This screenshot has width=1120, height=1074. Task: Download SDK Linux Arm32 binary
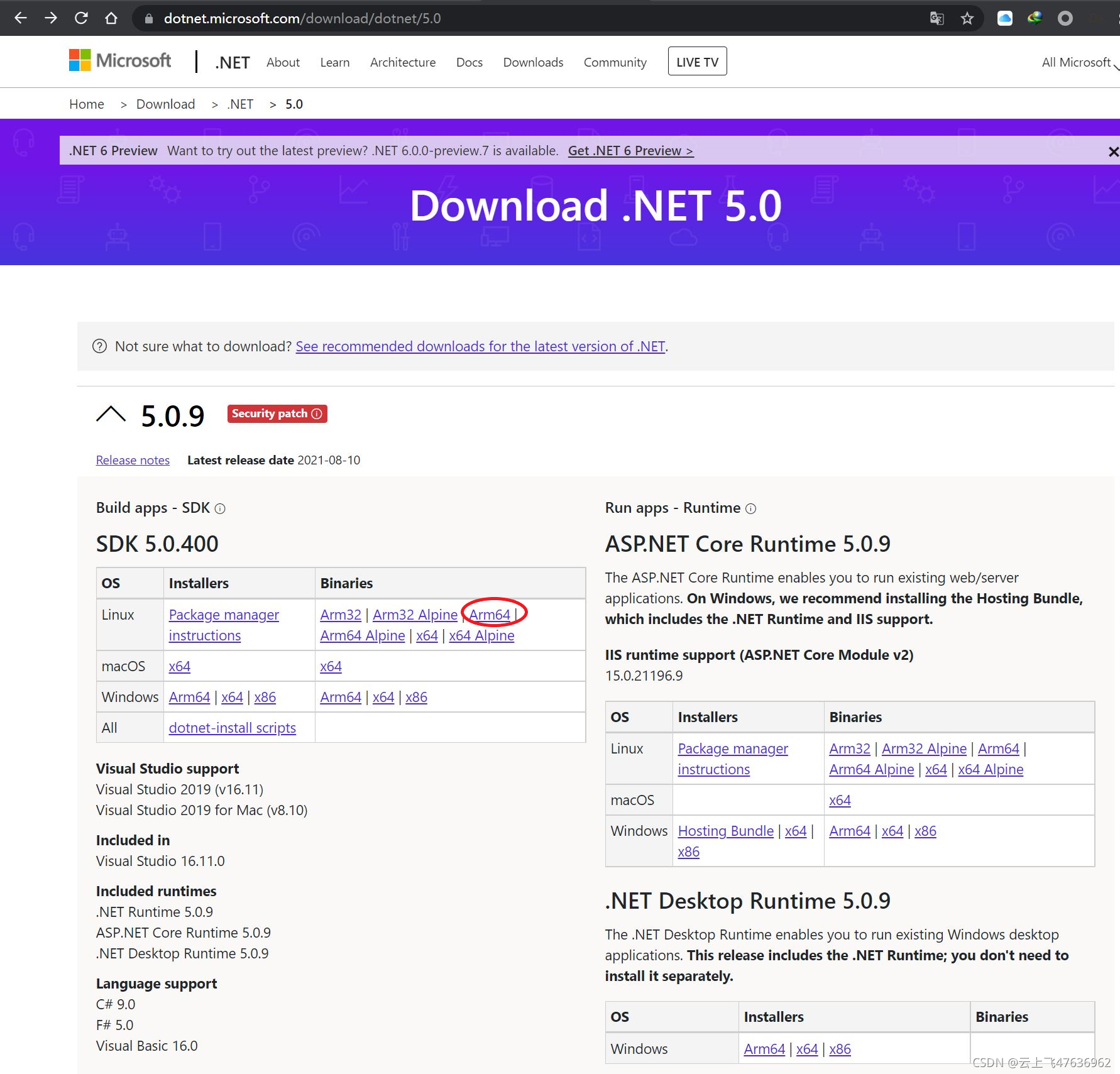[341, 615]
